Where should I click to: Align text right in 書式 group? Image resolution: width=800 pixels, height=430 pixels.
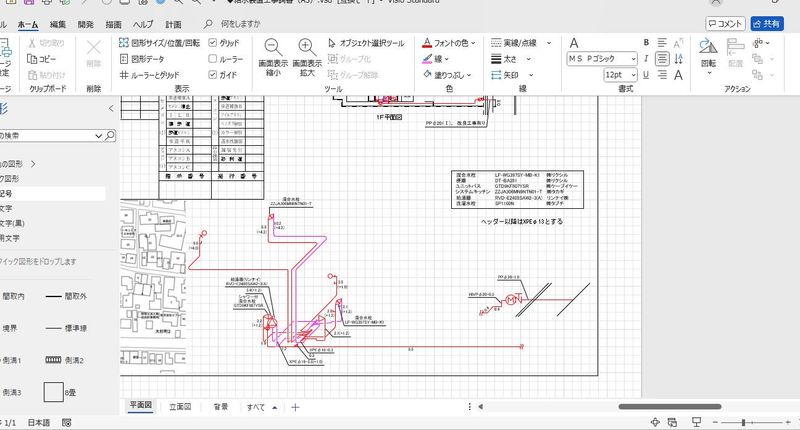tap(662, 75)
